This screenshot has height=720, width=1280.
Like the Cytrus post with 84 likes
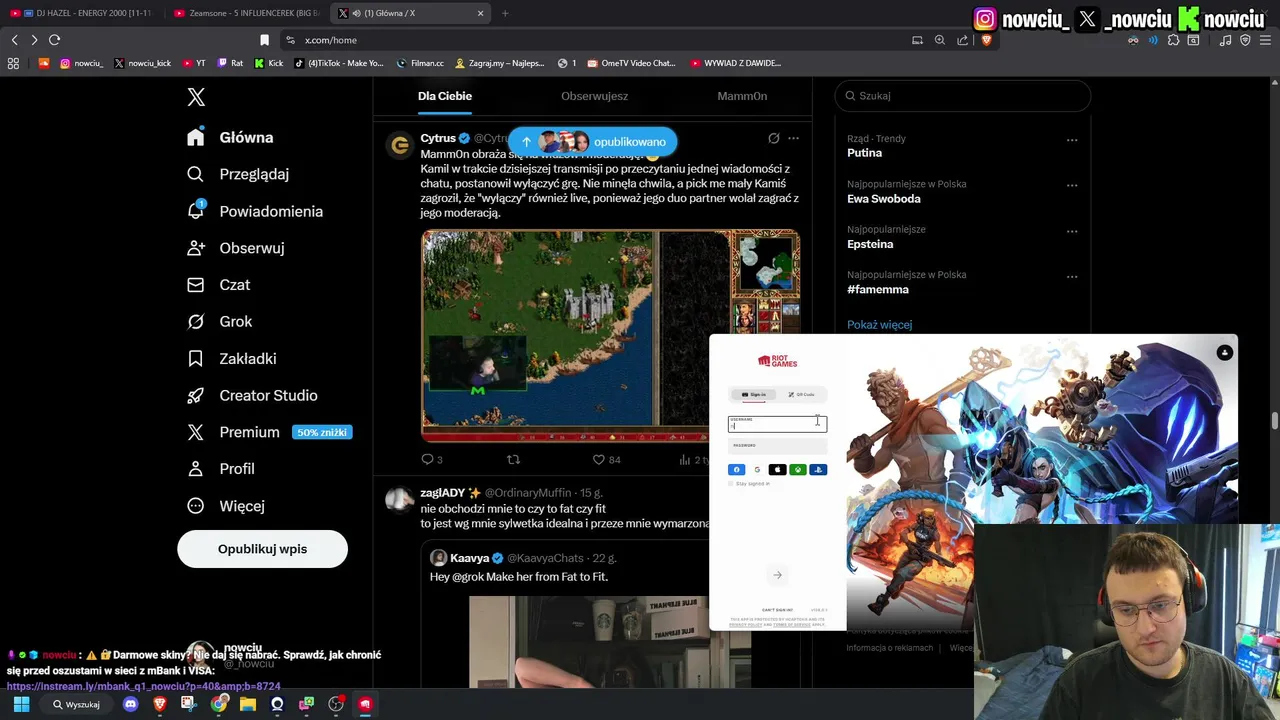[x=607, y=460]
